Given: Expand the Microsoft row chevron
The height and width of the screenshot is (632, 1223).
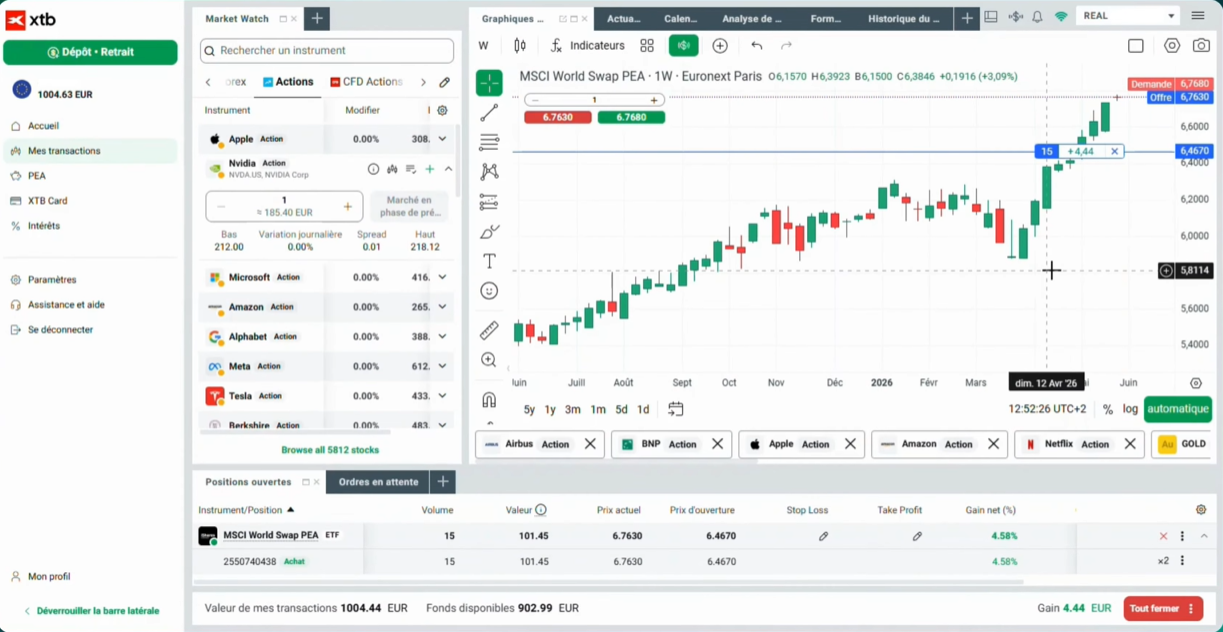Looking at the screenshot, I should pos(442,277).
